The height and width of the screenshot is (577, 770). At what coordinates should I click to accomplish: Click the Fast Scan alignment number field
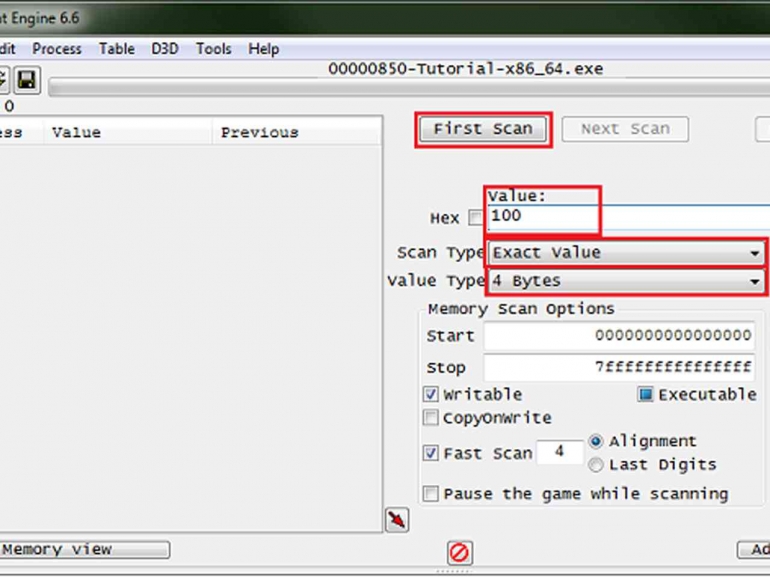pyautogui.click(x=559, y=452)
